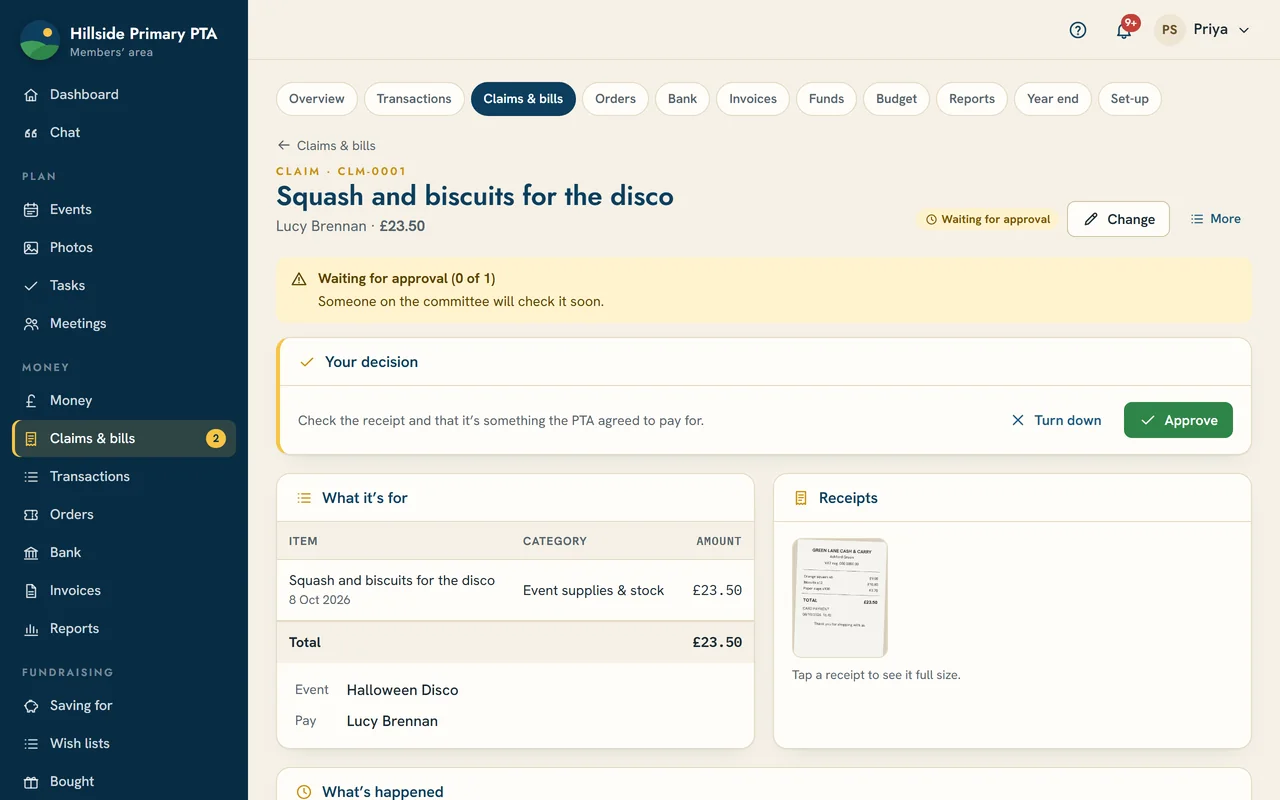
Task: Click the Wish lists icon
Action: pyautogui.click(x=31, y=744)
